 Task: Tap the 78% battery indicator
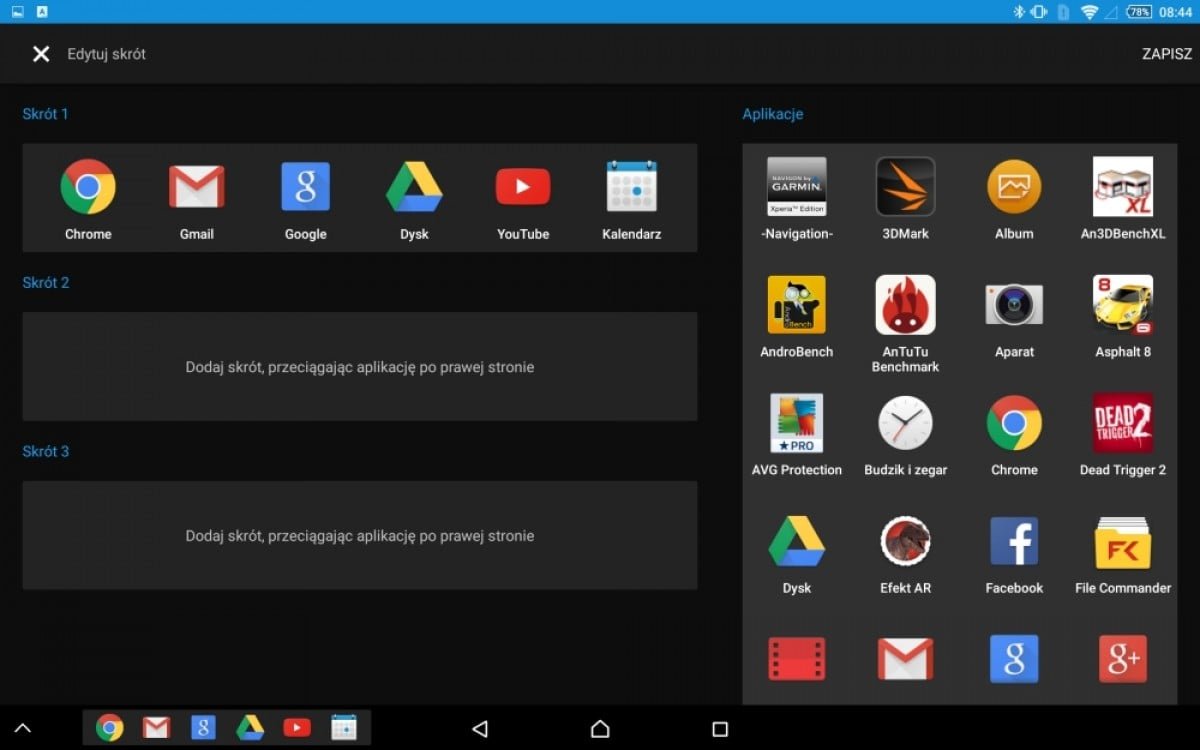click(x=1139, y=12)
